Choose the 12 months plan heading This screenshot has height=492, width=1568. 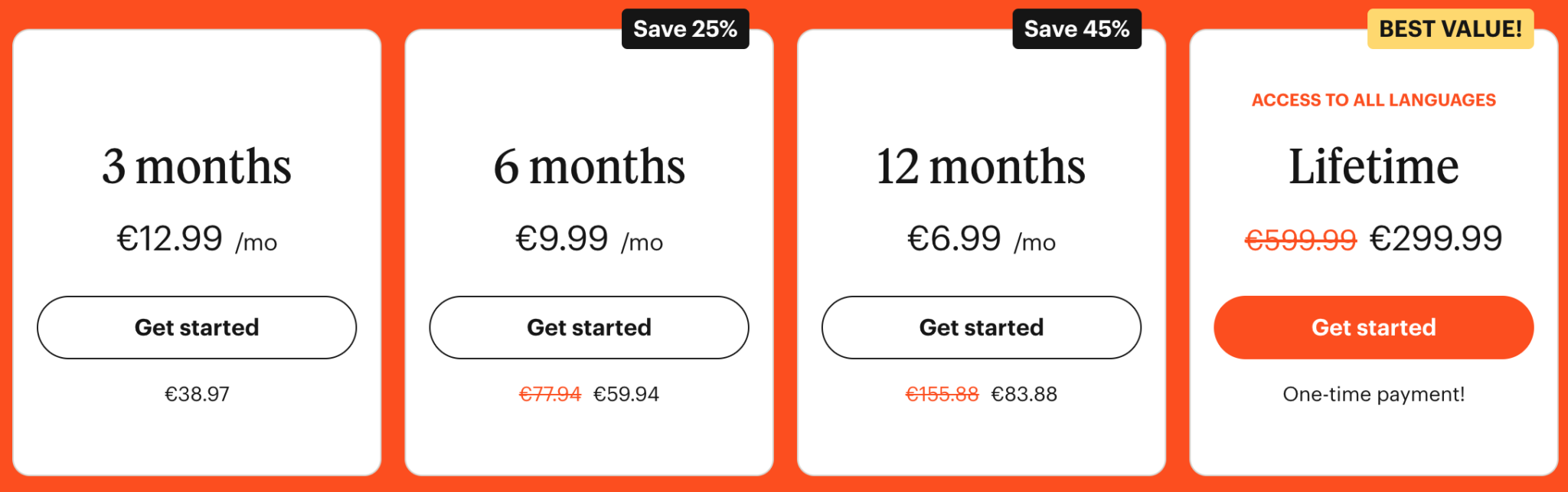coord(981,166)
